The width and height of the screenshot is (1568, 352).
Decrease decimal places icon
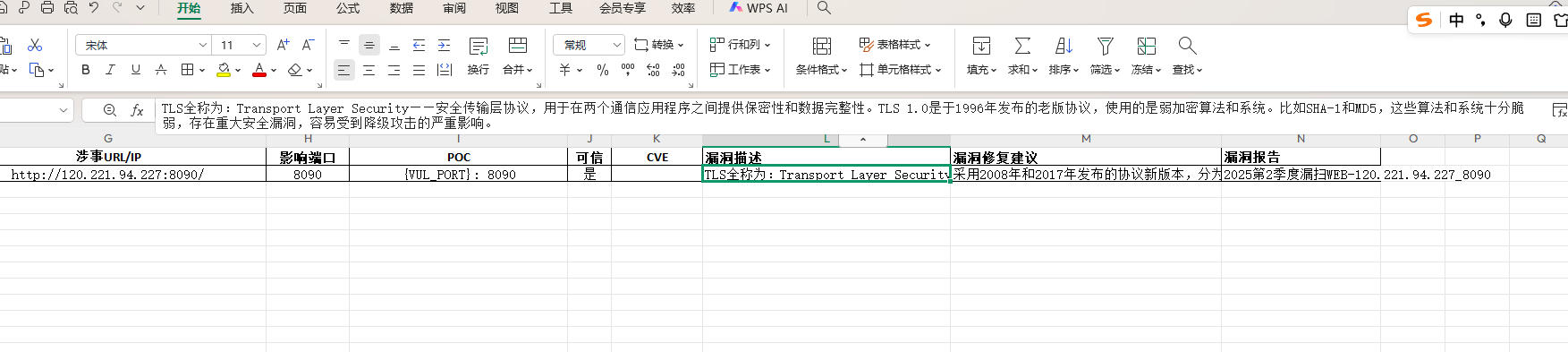(x=679, y=70)
